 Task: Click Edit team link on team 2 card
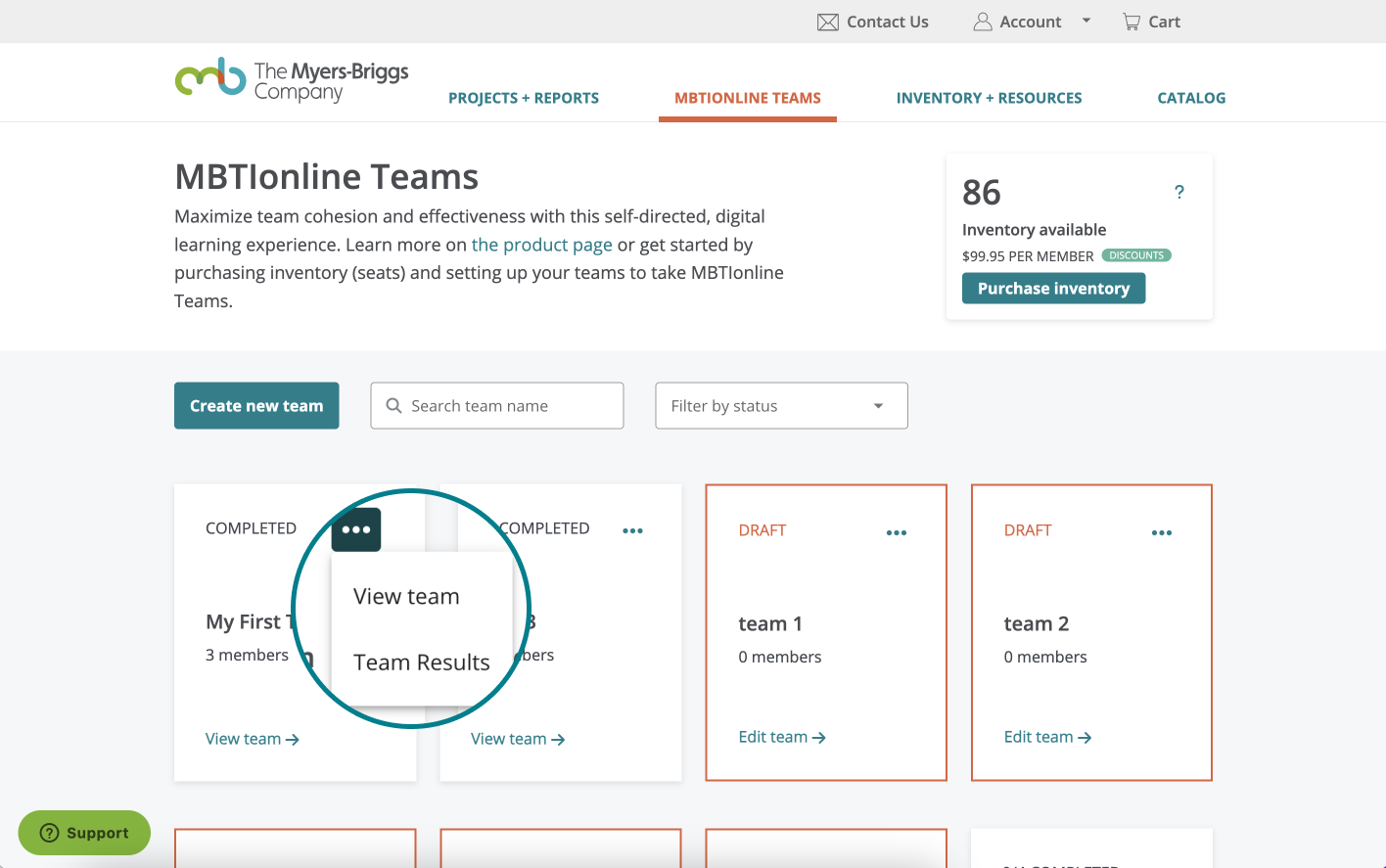pyautogui.click(x=1047, y=737)
